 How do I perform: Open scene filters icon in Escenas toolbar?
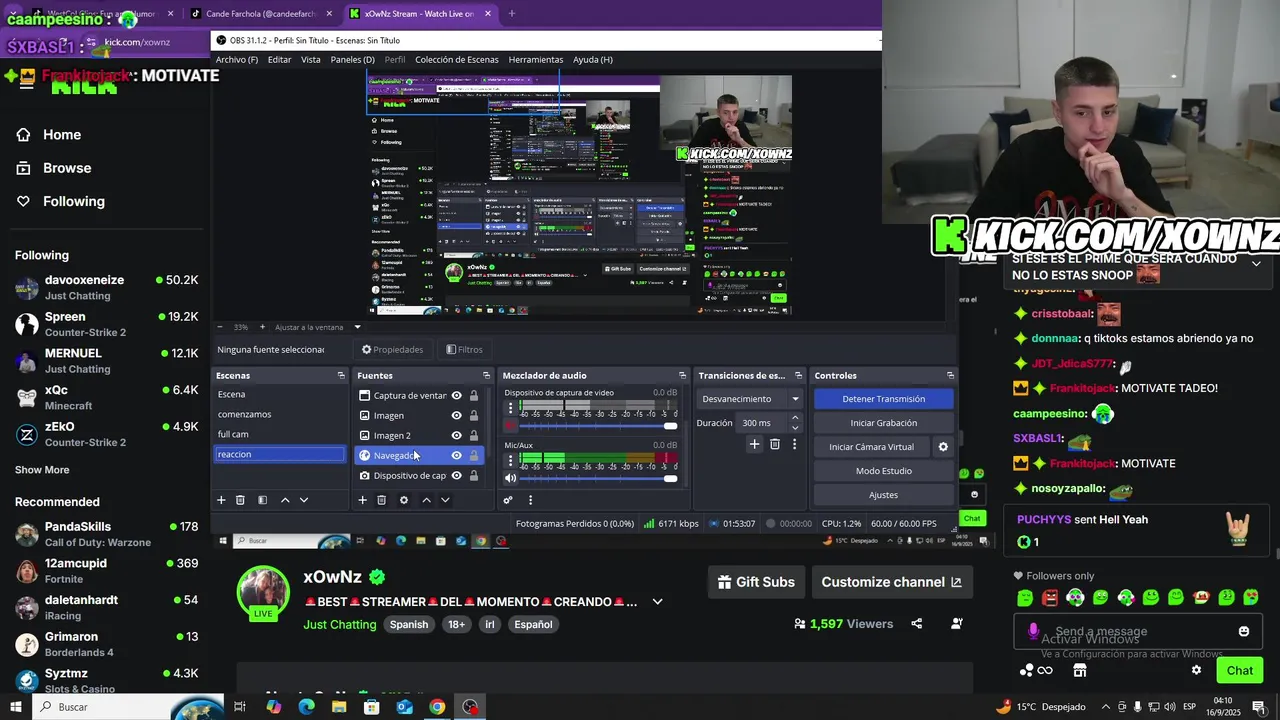coord(262,500)
